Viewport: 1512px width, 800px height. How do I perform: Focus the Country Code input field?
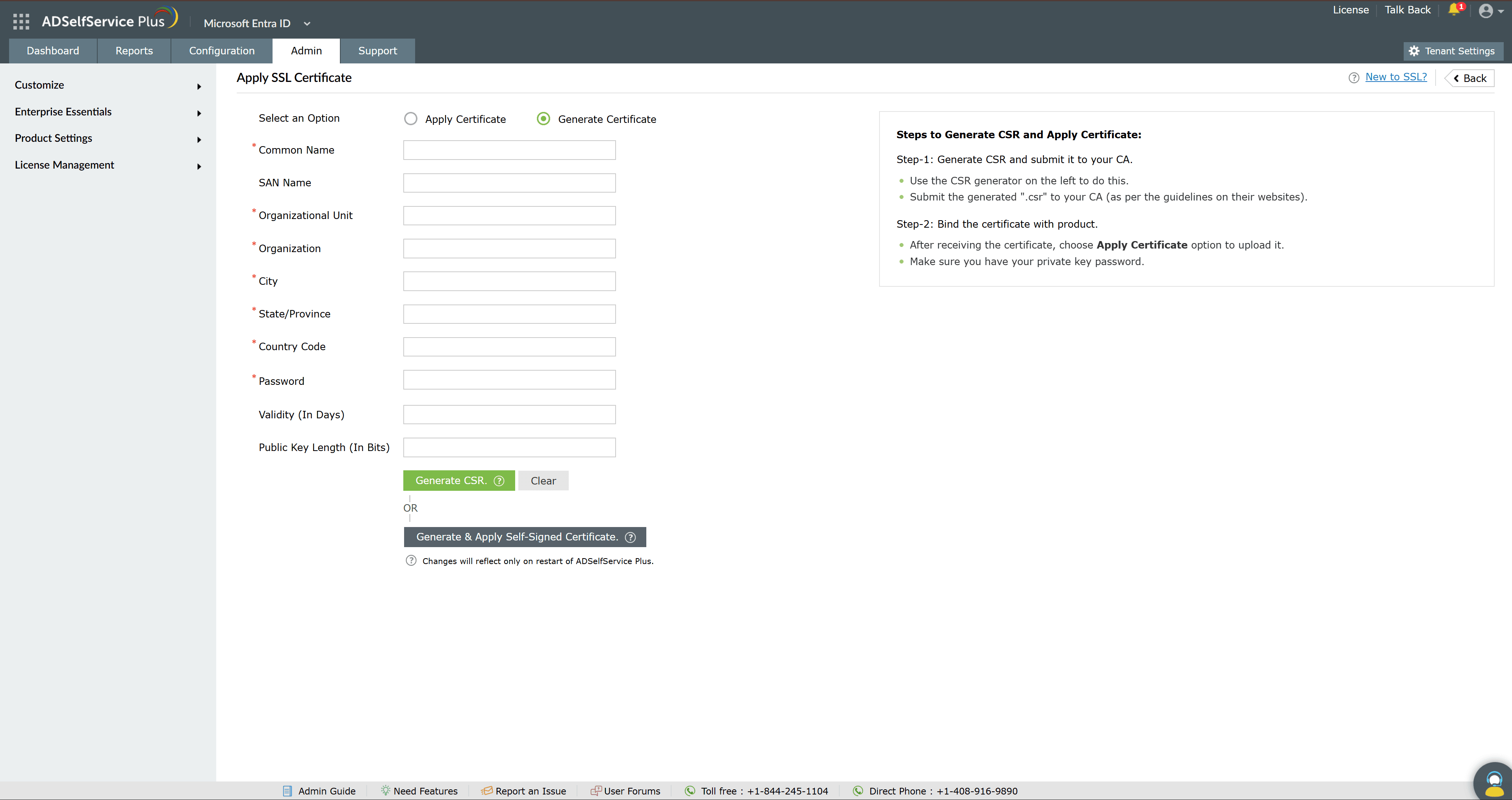click(510, 347)
